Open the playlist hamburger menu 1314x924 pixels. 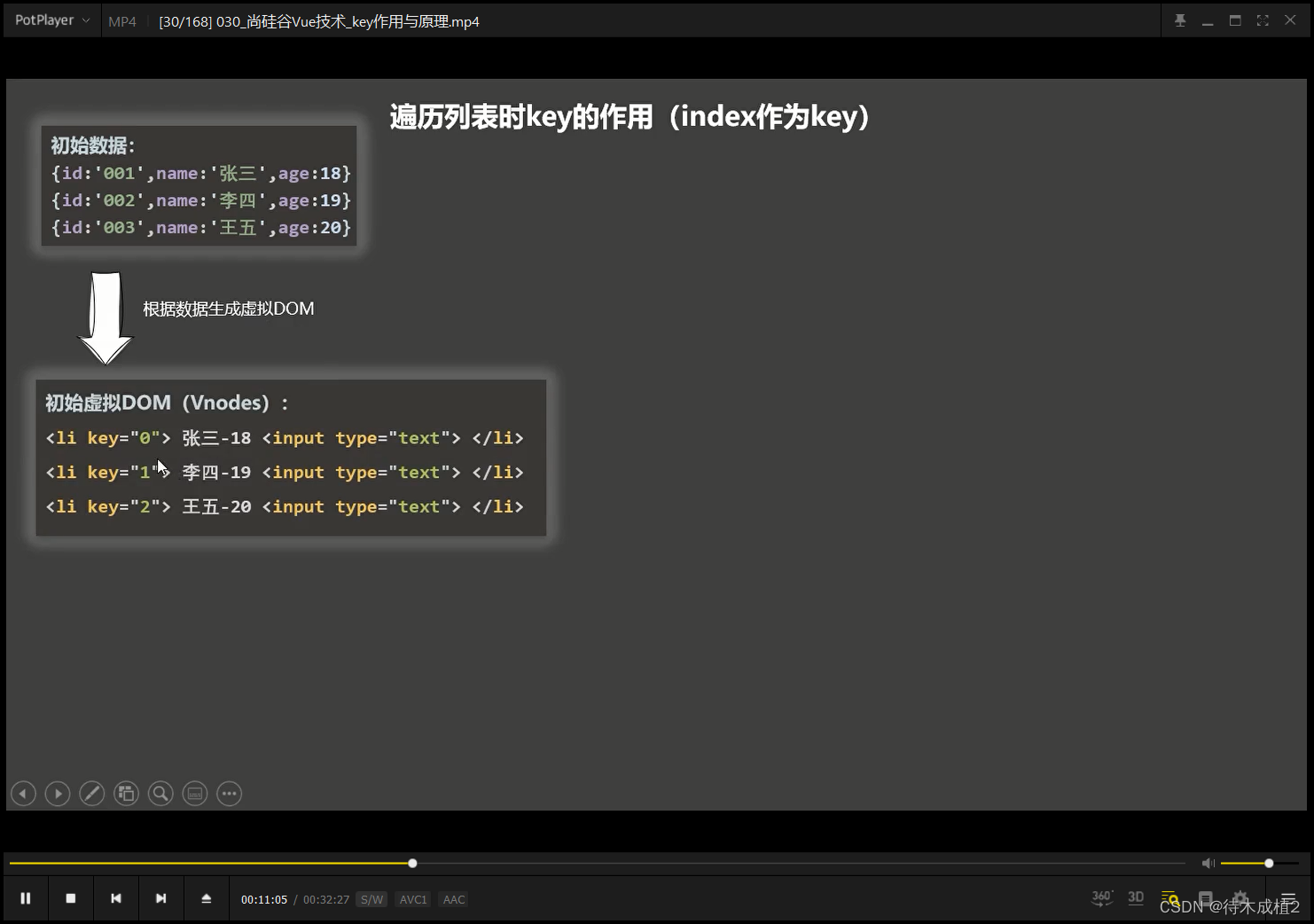tap(1288, 898)
